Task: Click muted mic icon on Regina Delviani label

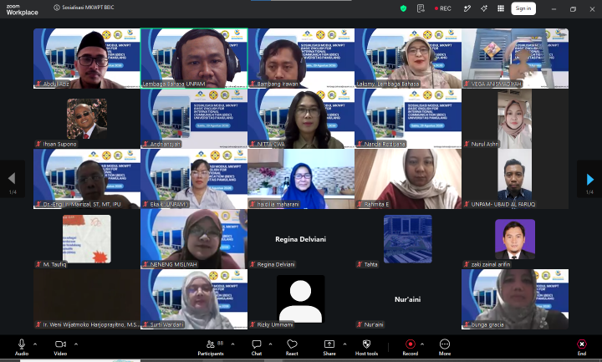Action: click(x=253, y=264)
